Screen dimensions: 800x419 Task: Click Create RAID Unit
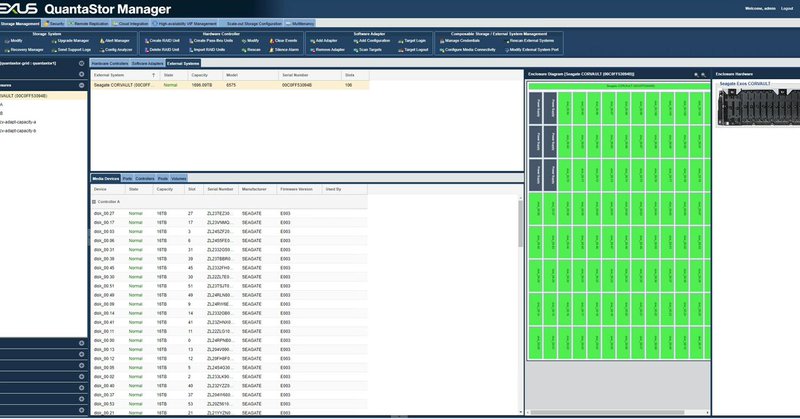162,41
